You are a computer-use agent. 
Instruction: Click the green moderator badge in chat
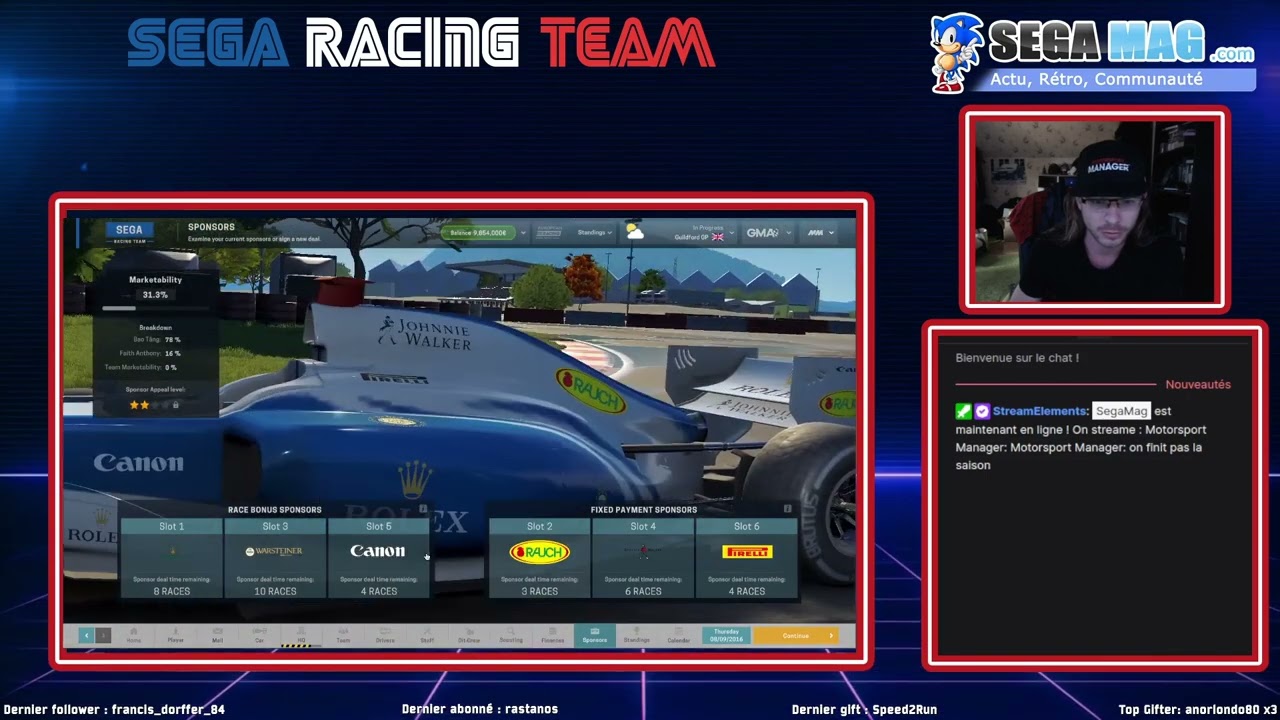(x=963, y=411)
